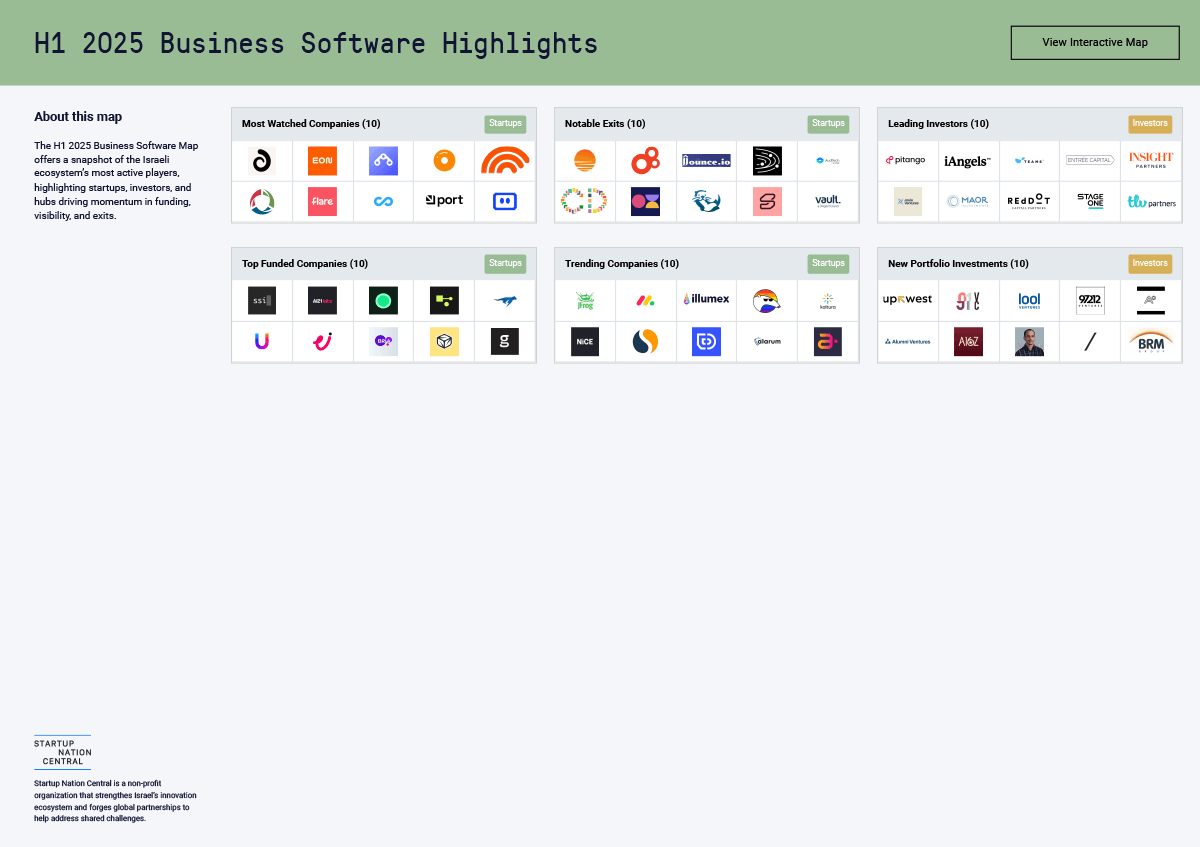Screen dimensions: 1200x847
Task: Click the orange EON logo tile
Action: pos(322,160)
